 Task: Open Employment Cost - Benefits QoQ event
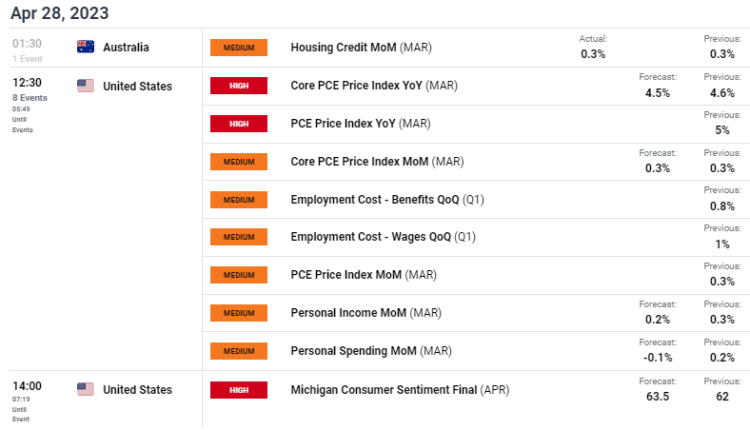[x=374, y=199]
